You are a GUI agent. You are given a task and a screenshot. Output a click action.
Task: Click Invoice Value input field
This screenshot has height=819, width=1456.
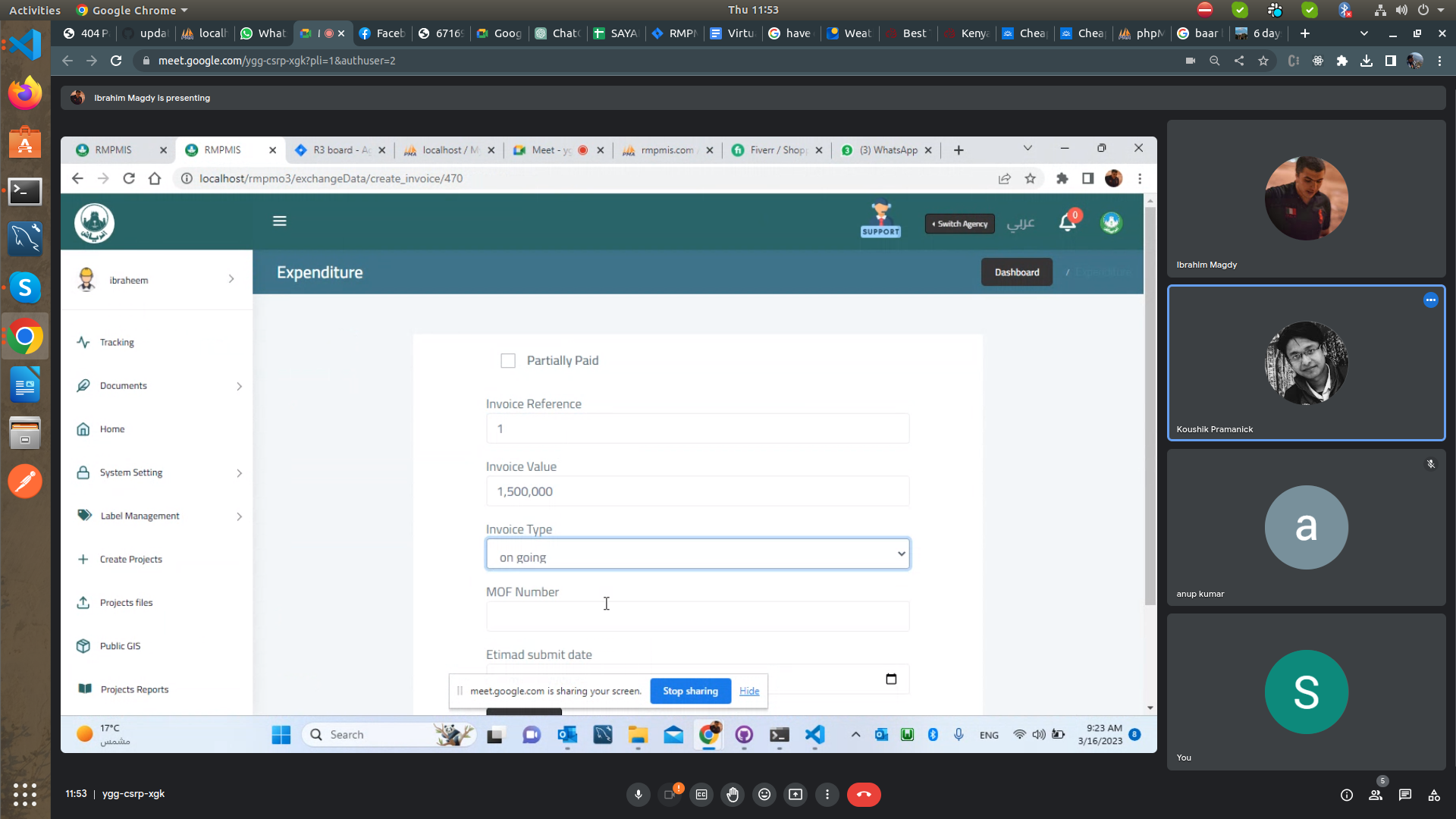pos(698,491)
